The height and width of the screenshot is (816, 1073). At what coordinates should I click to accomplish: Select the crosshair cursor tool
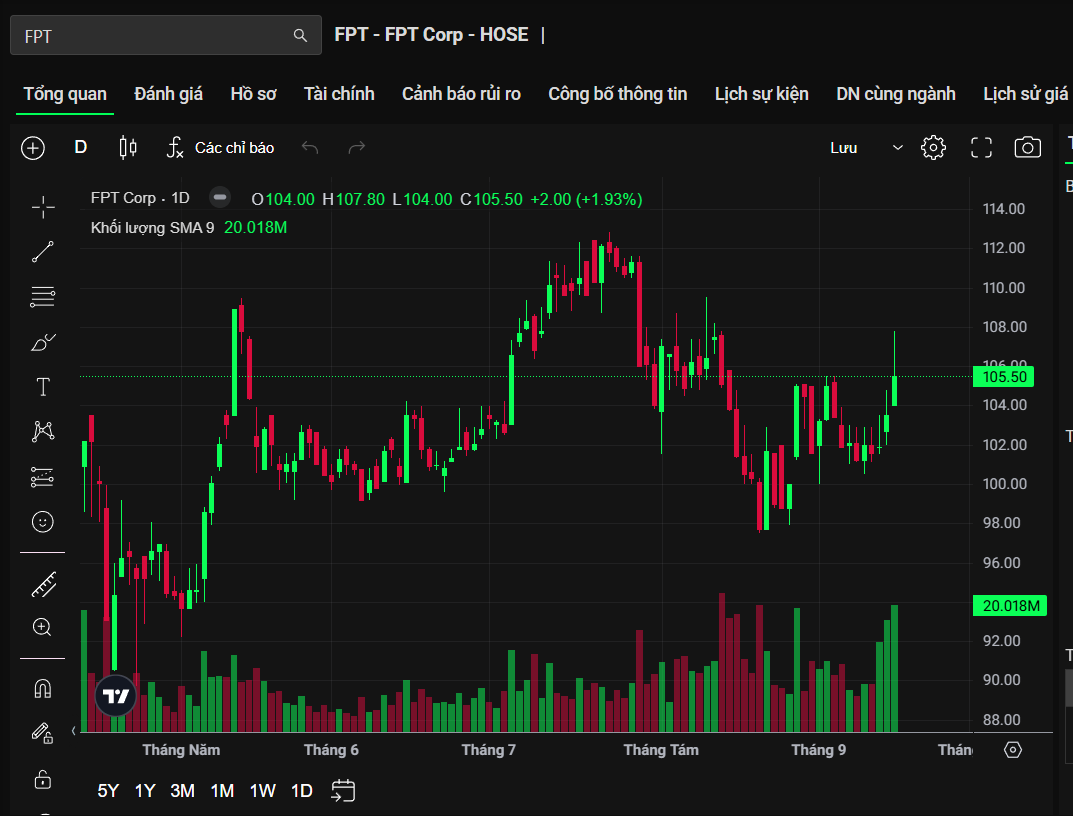(43, 207)
